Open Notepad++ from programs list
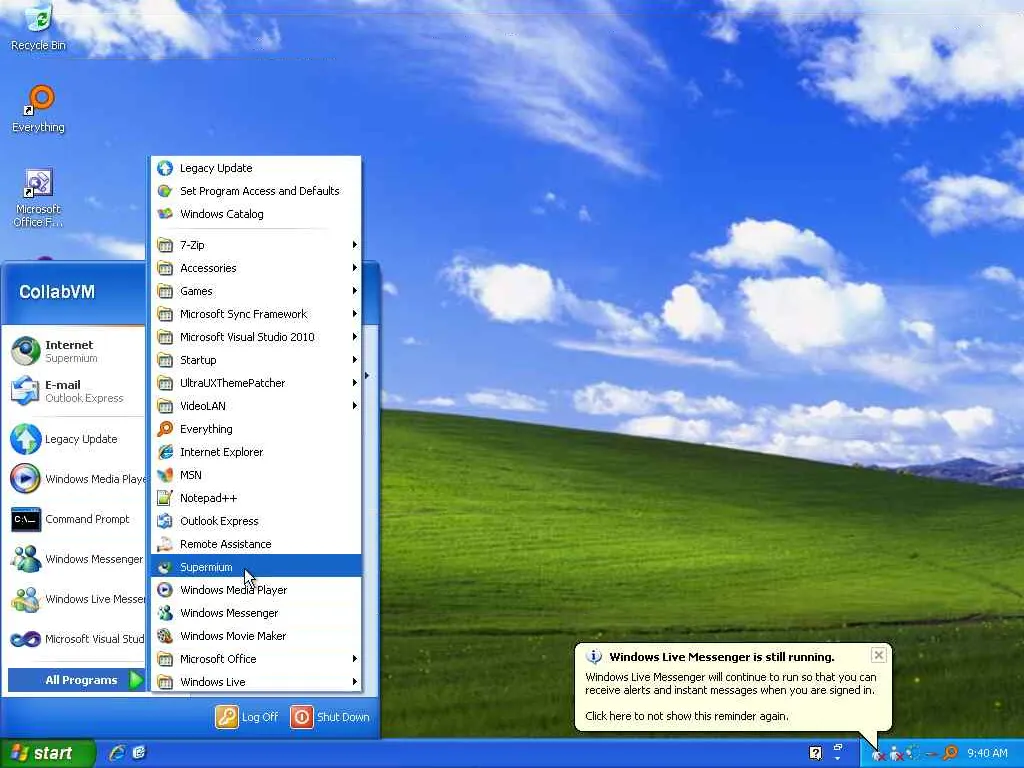Viewport: 1024px width, 768px height. [255, 498]
